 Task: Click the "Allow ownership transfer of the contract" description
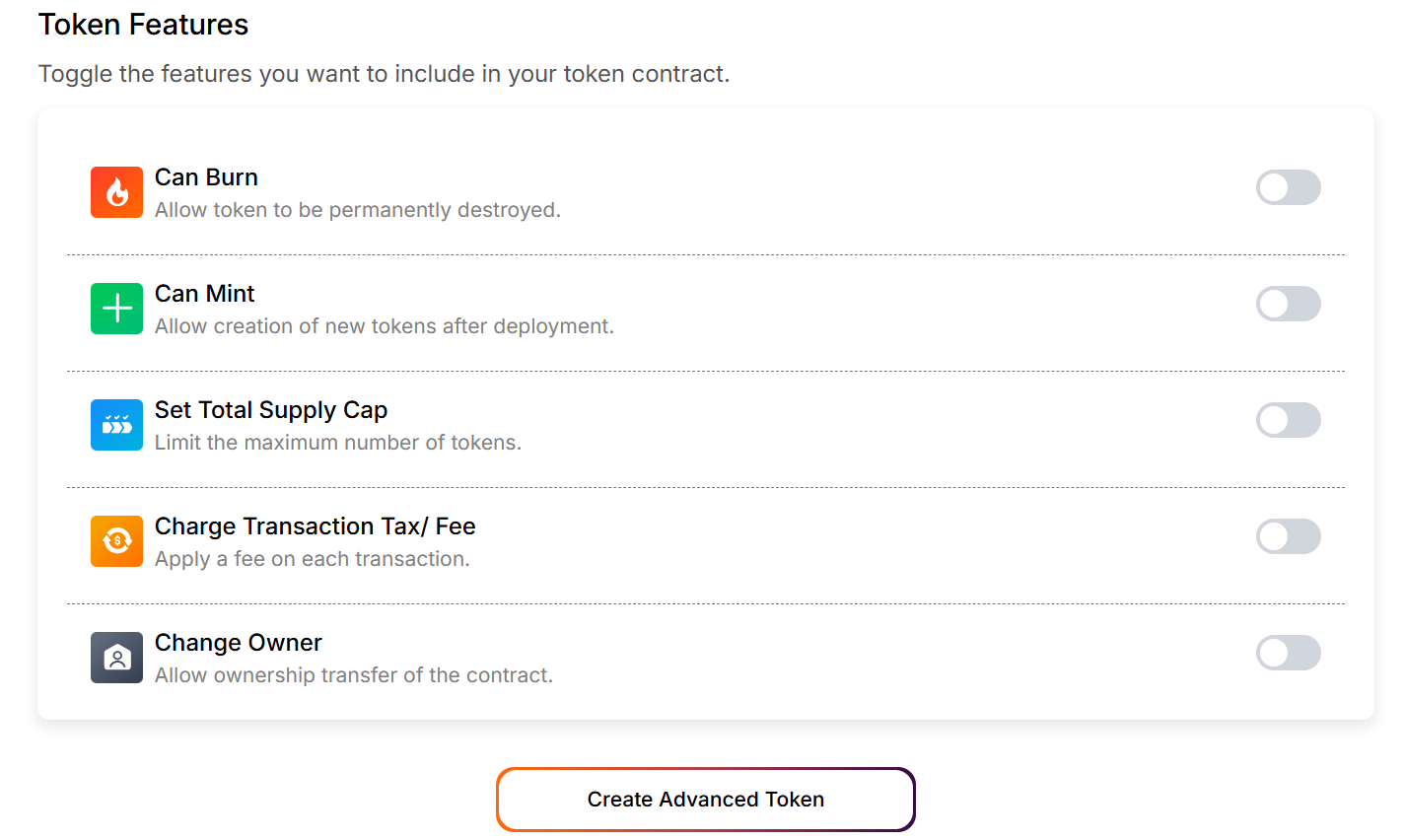pos(353,675)
